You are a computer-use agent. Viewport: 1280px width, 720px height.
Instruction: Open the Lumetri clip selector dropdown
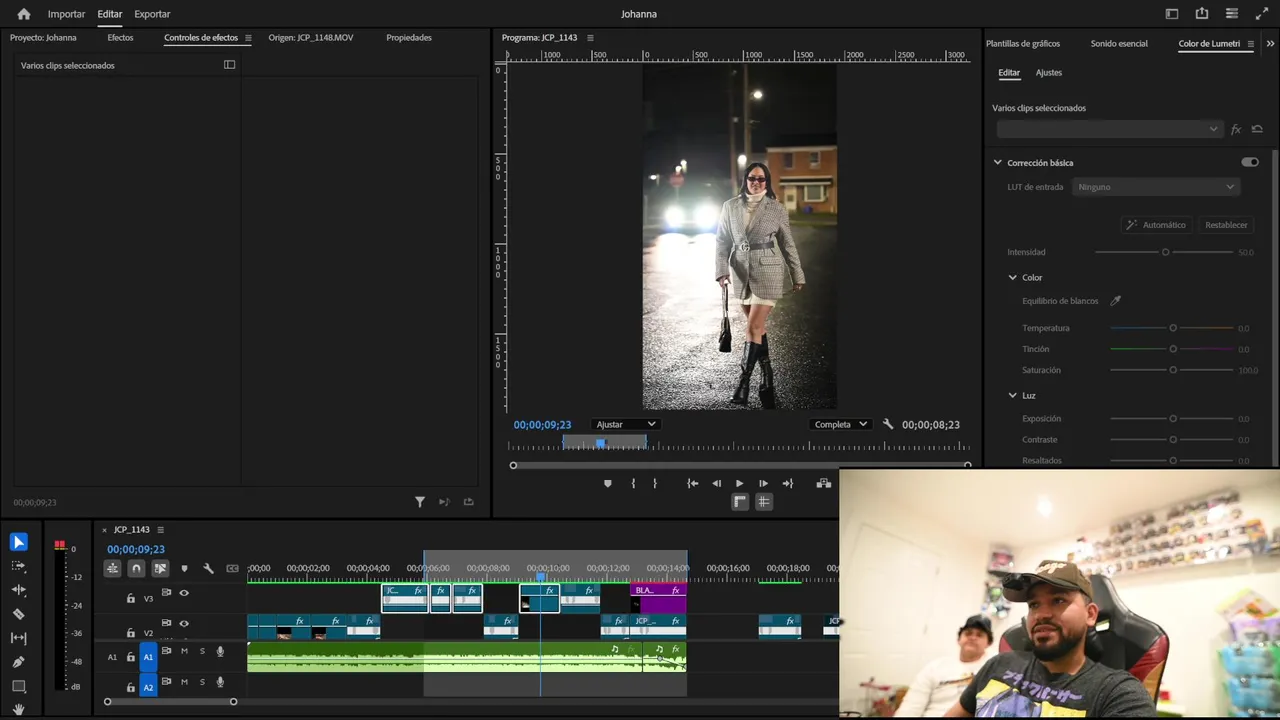(1109, 129)
